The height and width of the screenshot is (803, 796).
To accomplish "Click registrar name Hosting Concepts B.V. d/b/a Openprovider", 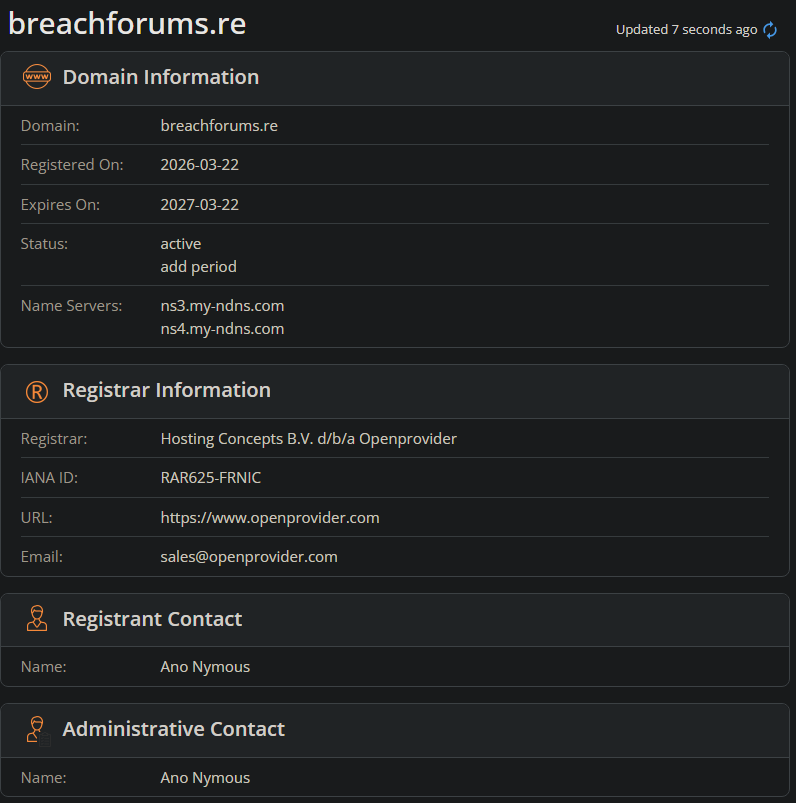I will (308, 439).
